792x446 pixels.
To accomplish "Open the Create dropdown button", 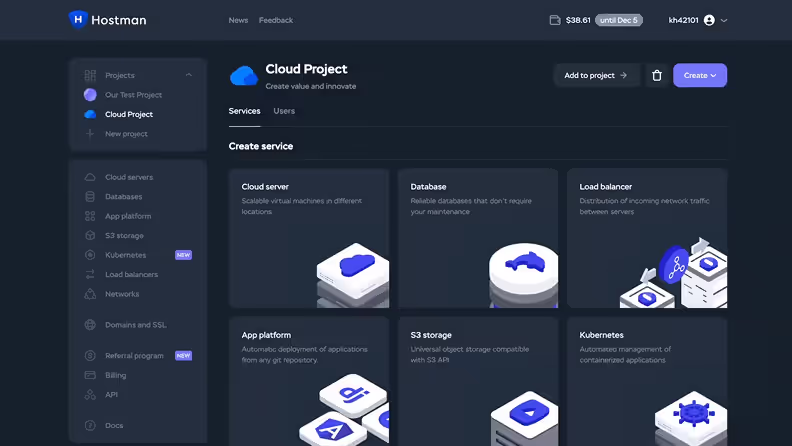I will pyautogui.click(x=699, y=75).
